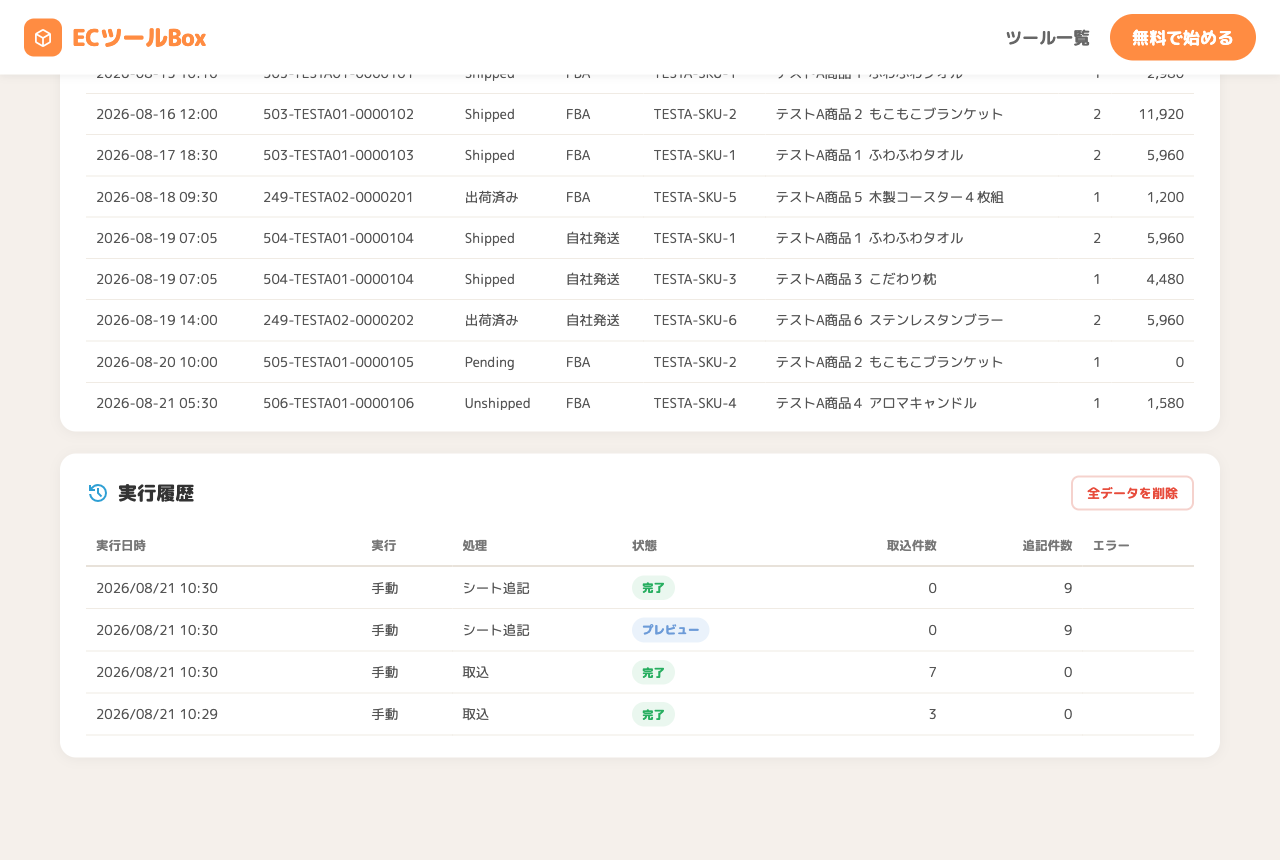Click the TESTA-SKU-5 cell
This screenshot has width=1280, height=860.
point(695,197)
